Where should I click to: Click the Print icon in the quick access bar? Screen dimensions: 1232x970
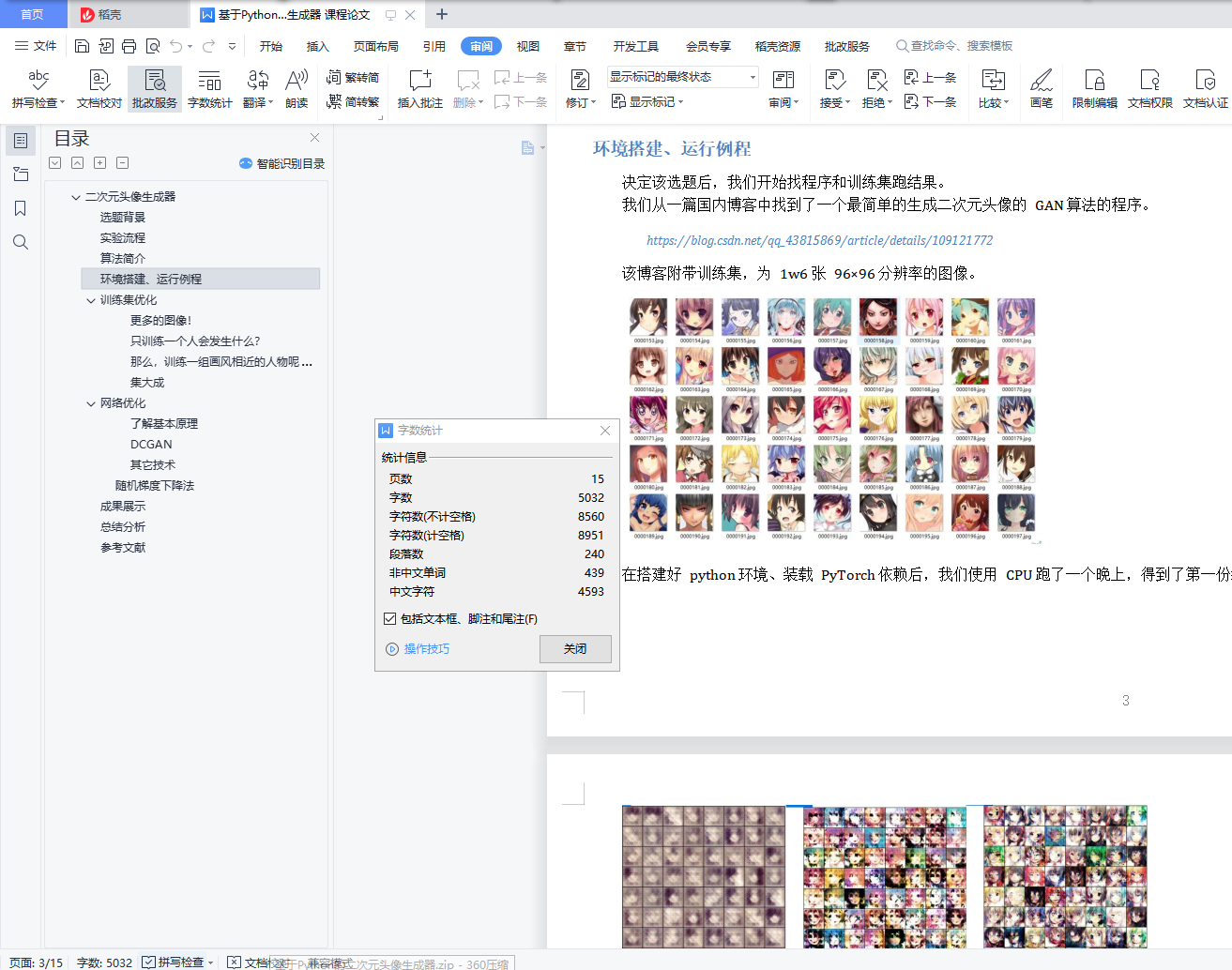[x=129, y=46]
